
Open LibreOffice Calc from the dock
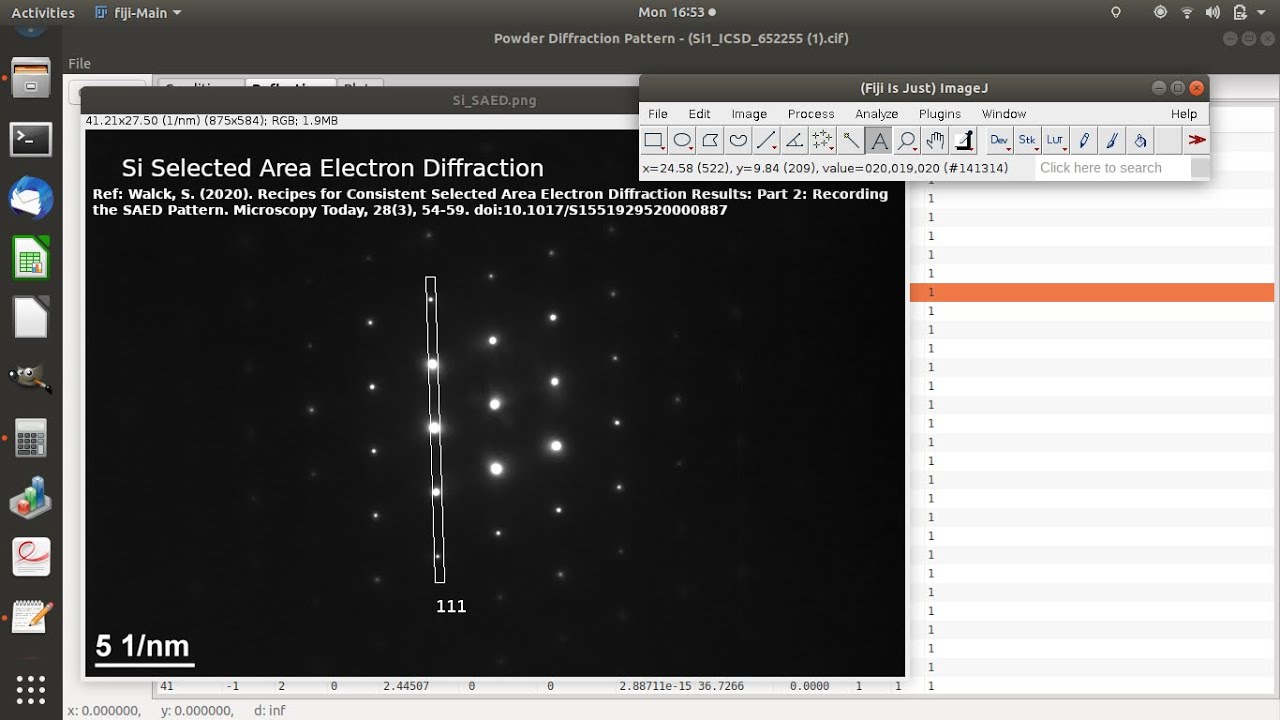[x=31, y=258]
